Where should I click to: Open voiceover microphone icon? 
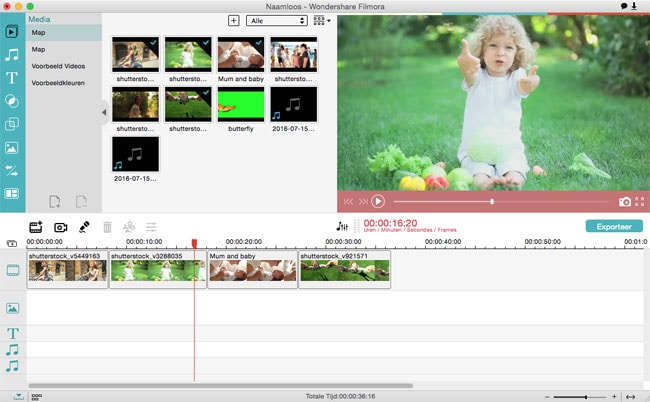pyautogui.click(x=84, y=227)
